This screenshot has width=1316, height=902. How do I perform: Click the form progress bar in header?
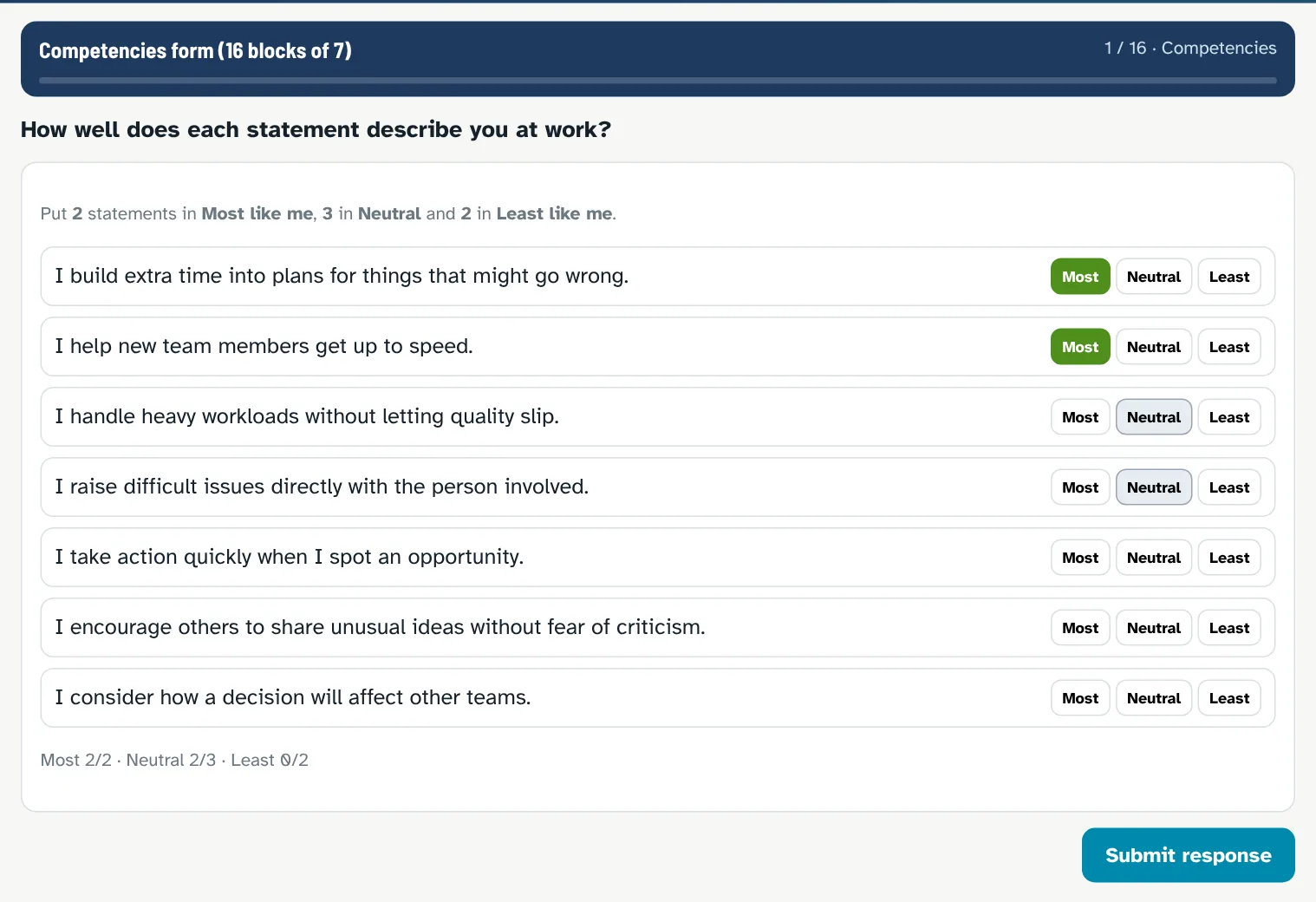coord(658,81)
